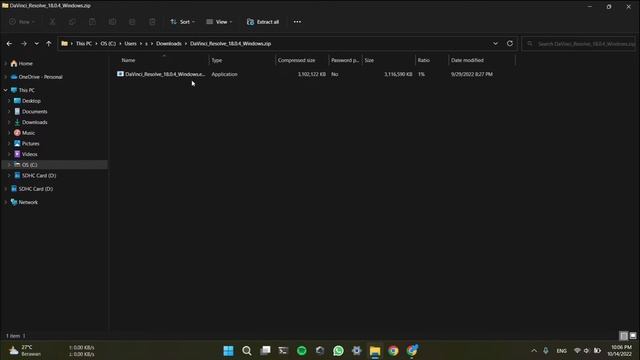Sort by Date modified column header
The image size is (640, 360).
(x=467, y=60)
